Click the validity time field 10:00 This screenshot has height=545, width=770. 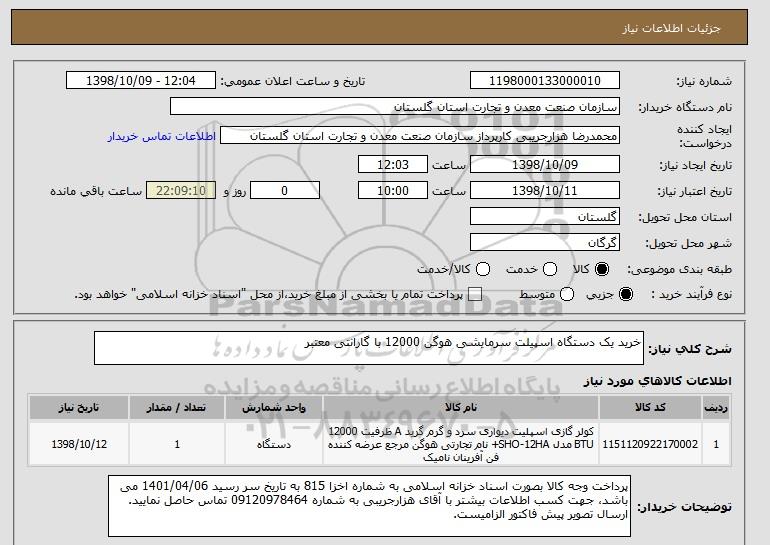[393, 191]
